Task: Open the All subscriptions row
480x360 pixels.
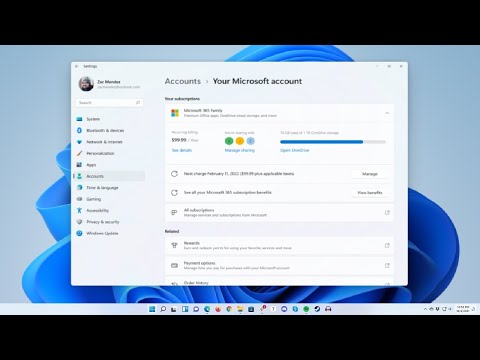Action: (279, 213)
